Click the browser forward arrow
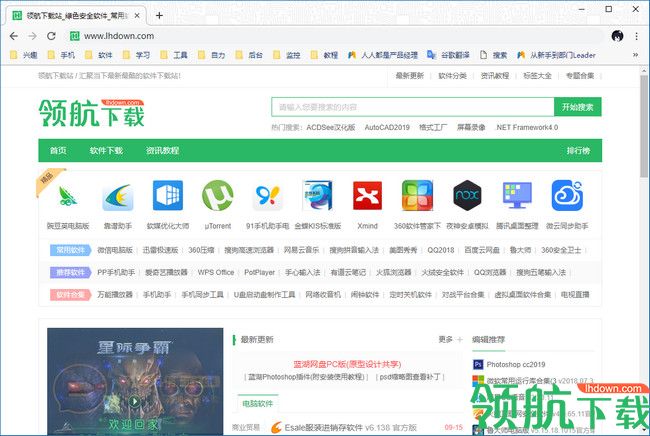The height and width of the screenshot is (436, 650). pyautogui.click(x=32, y=36)
